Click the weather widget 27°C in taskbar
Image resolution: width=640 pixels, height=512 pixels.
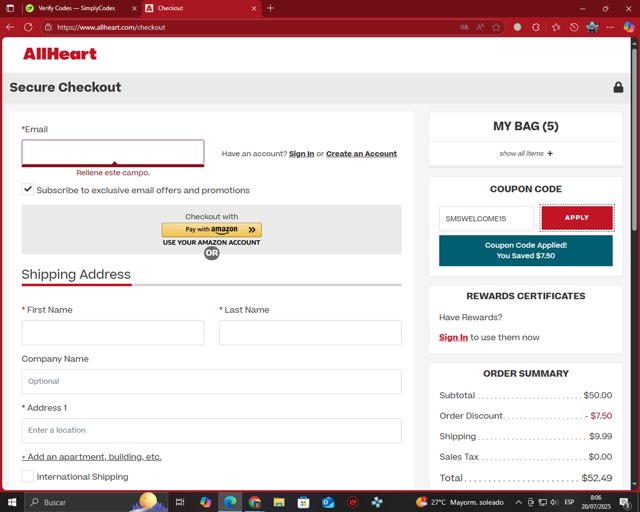point(460,502)
